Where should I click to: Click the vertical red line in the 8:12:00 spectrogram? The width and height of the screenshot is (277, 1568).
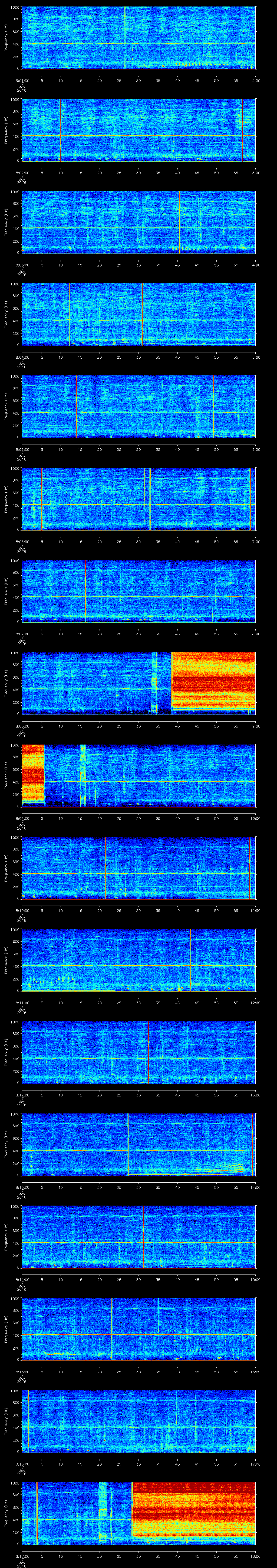point(149,1052)
